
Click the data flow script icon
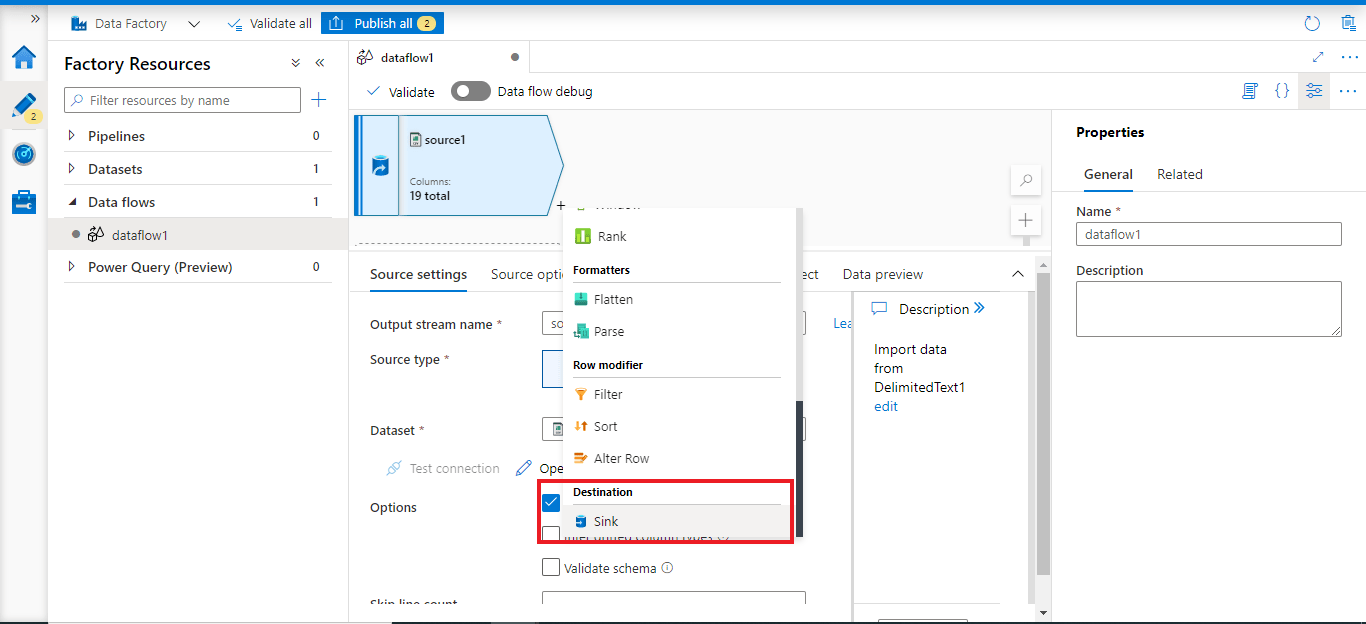click(x=1249, y=91)
